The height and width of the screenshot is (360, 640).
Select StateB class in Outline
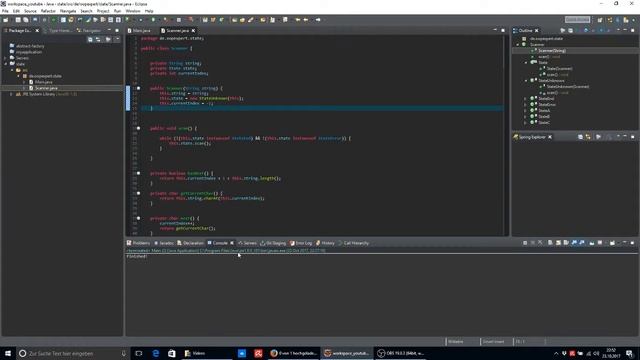pos(544,116)
